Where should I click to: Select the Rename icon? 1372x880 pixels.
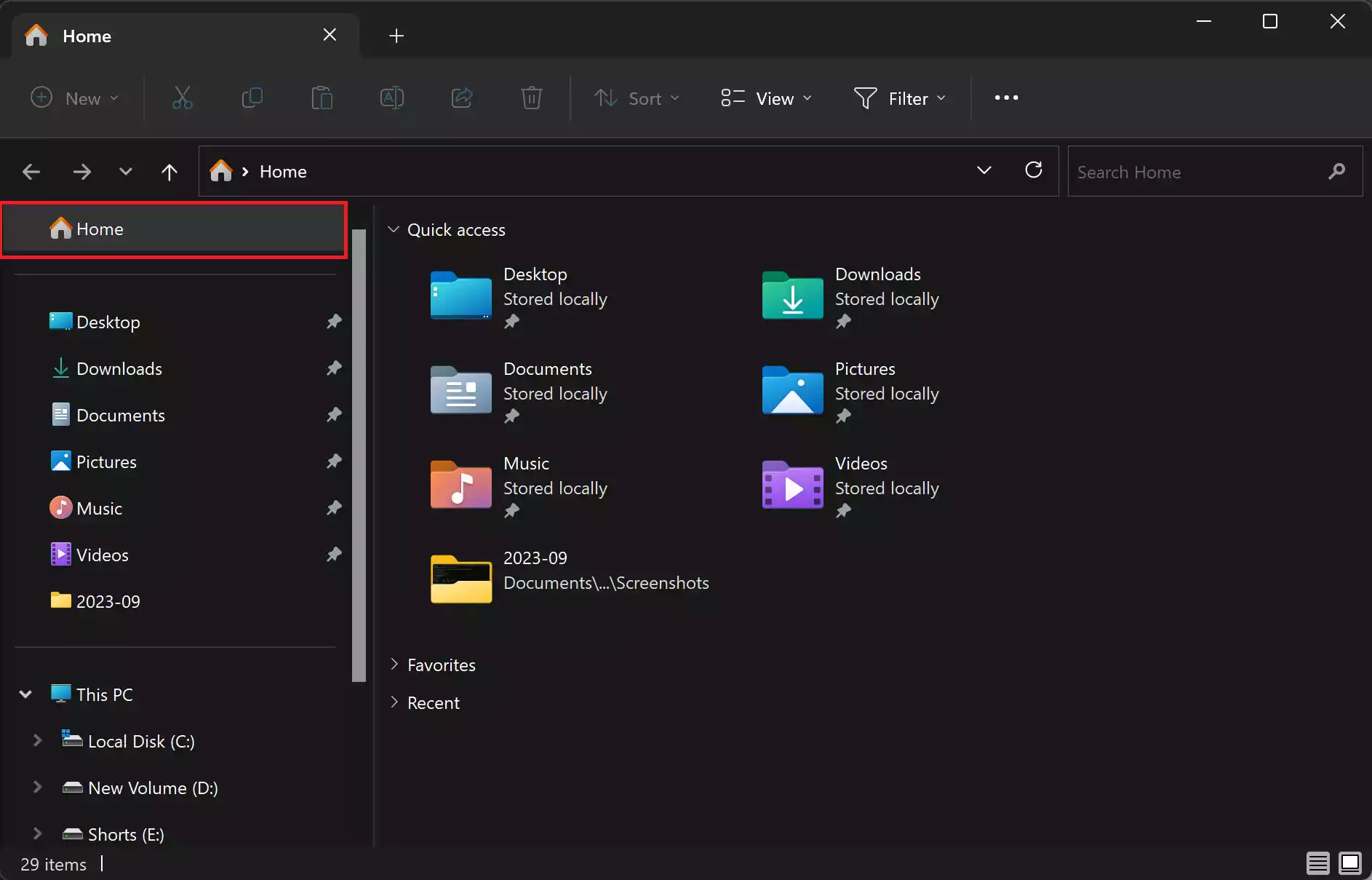coord(391,98)
